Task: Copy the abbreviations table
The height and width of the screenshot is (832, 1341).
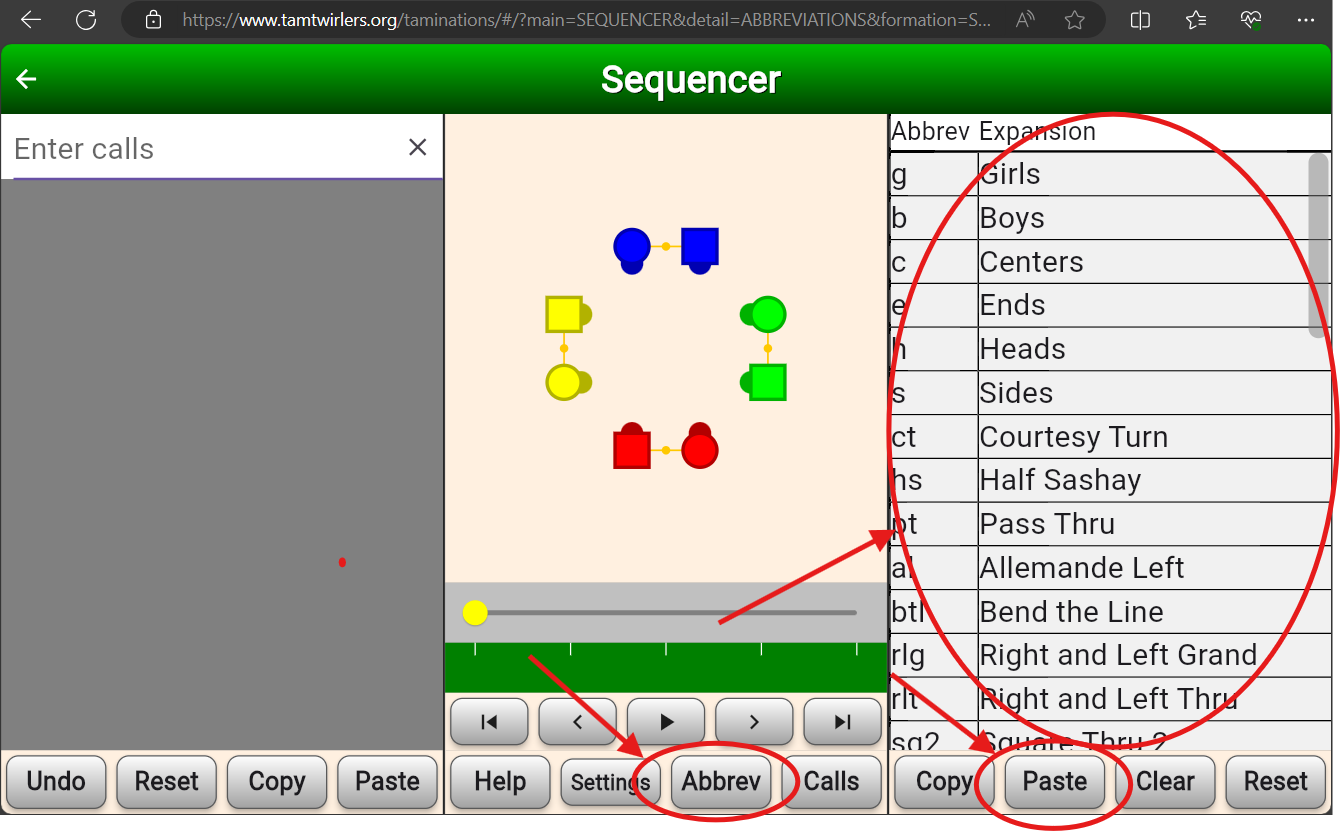Action: (944, 781)
